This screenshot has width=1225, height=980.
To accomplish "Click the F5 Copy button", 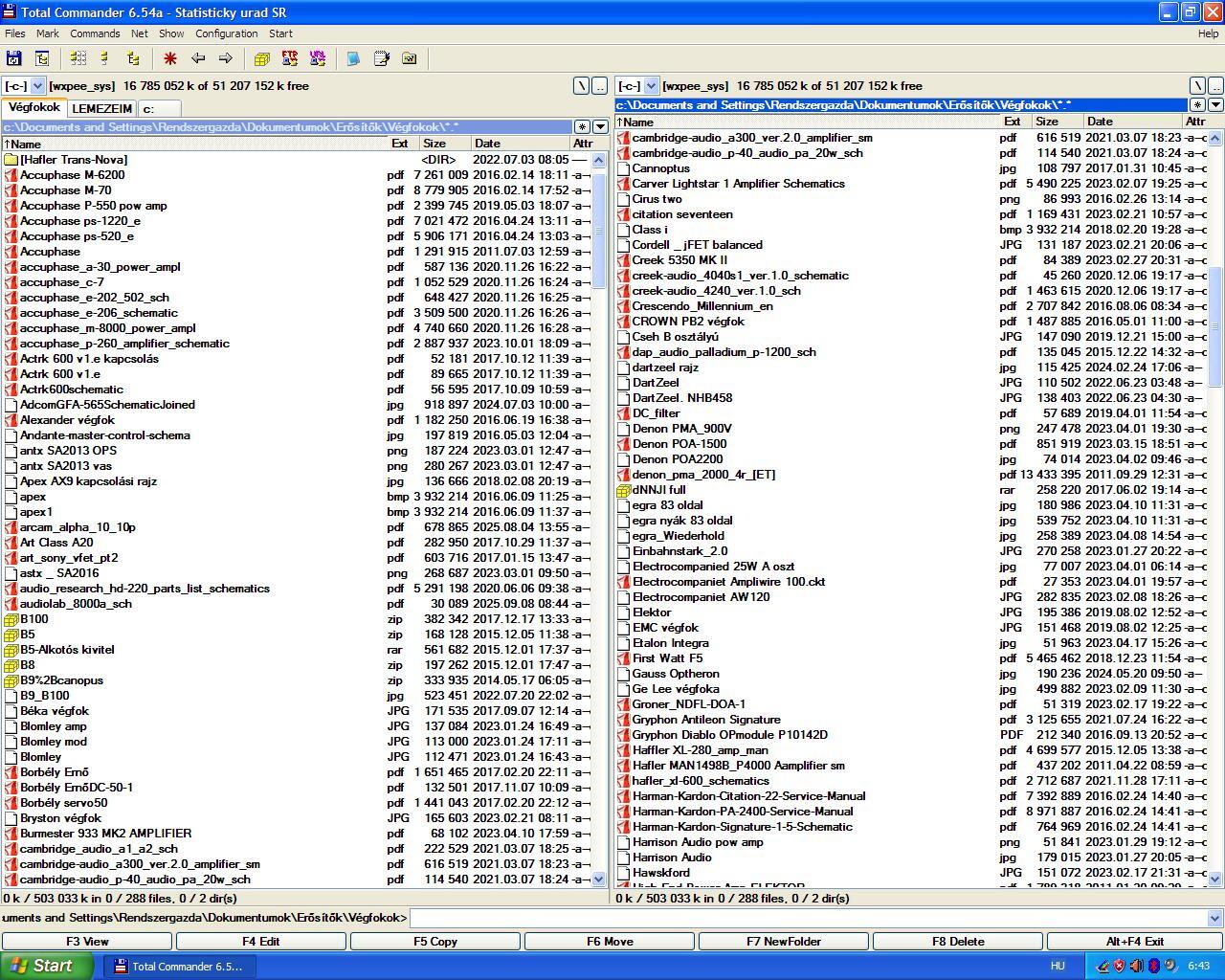I will (435, 941).
